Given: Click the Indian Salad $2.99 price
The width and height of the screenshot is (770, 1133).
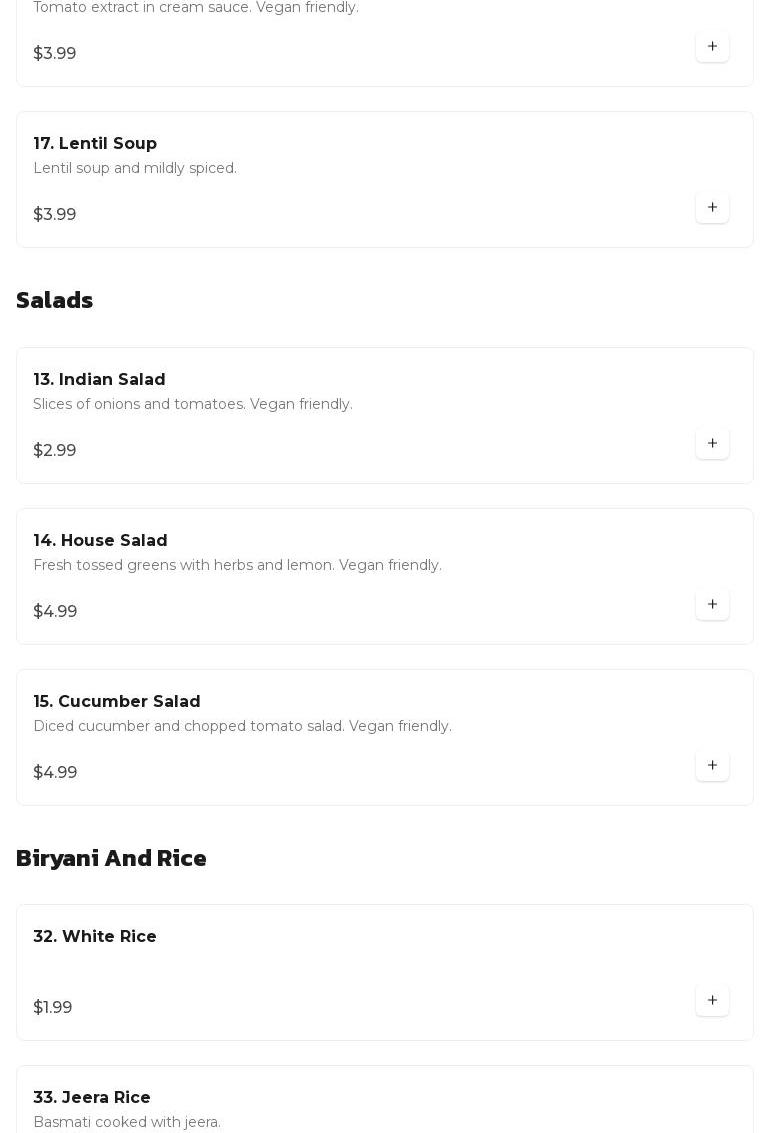Looking at the screenshot, I should click(55, 451).
